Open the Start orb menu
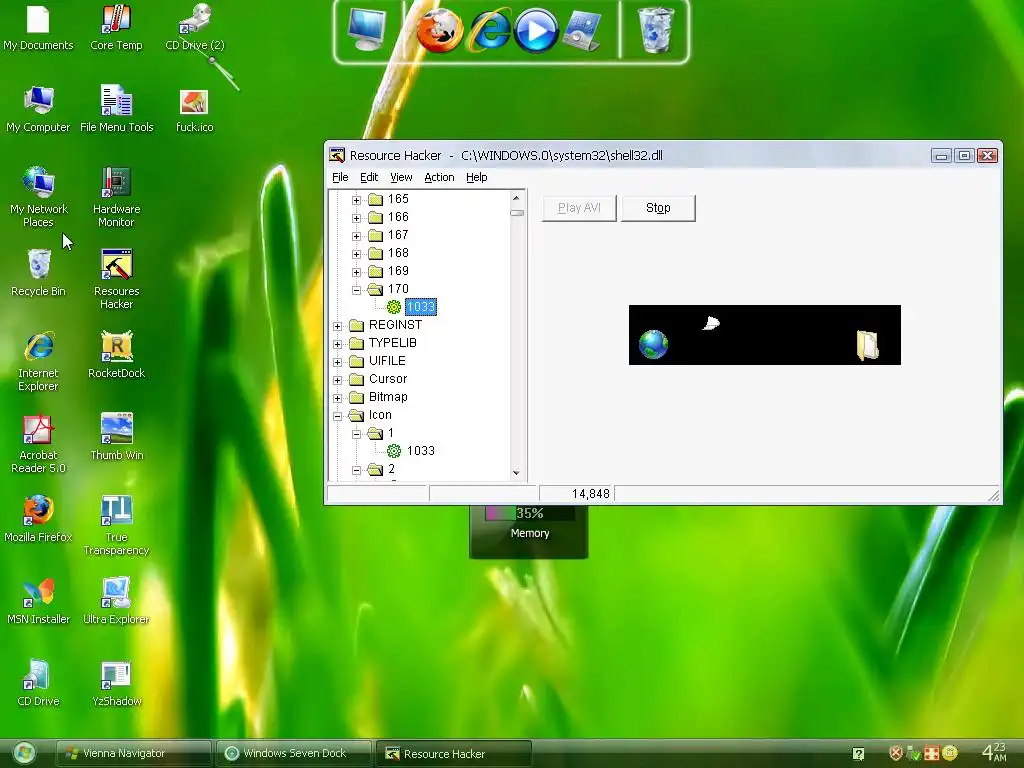Screen dimensions: 1024x768 point(24,753)
